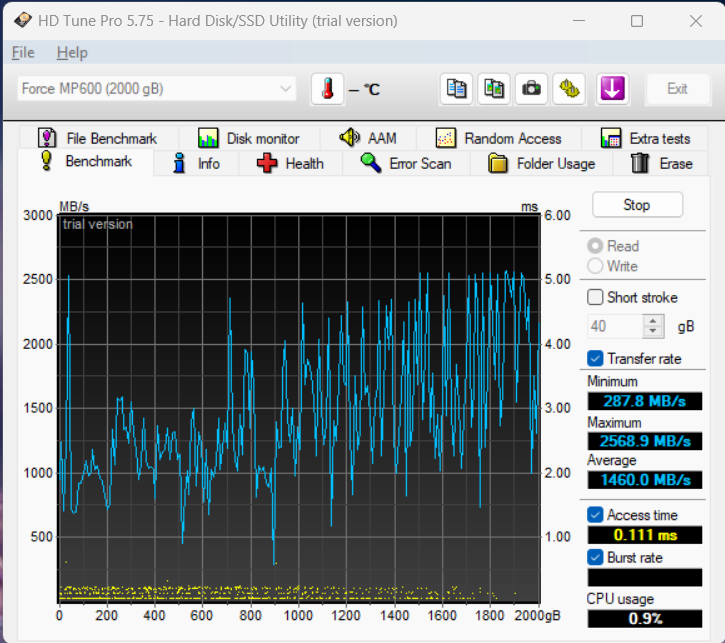Open the Info tab
Viewport: 725px width, 643px height.
196,164
